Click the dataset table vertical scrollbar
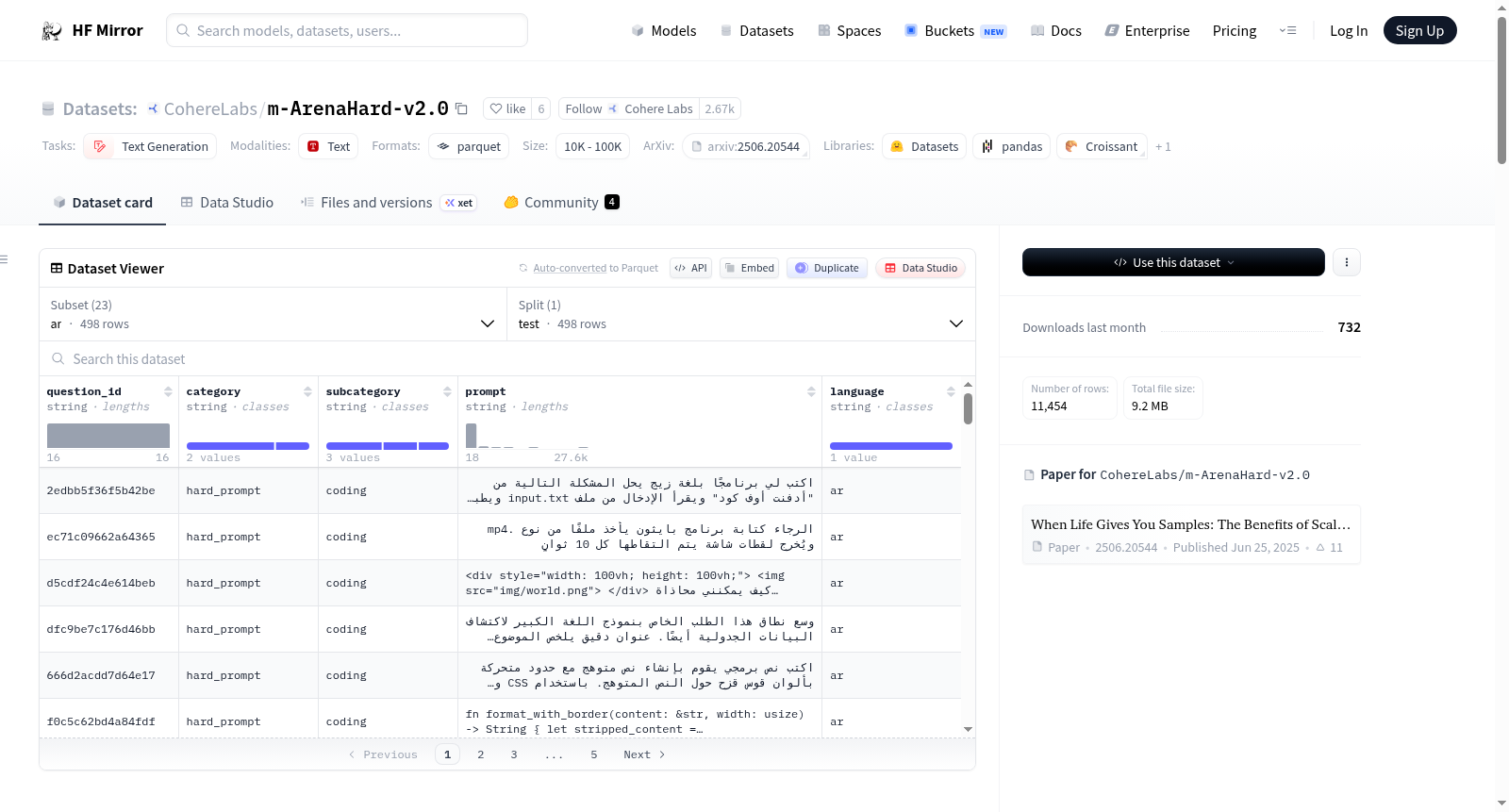The height and width of the screenshot is (812, 1509). 968,409
